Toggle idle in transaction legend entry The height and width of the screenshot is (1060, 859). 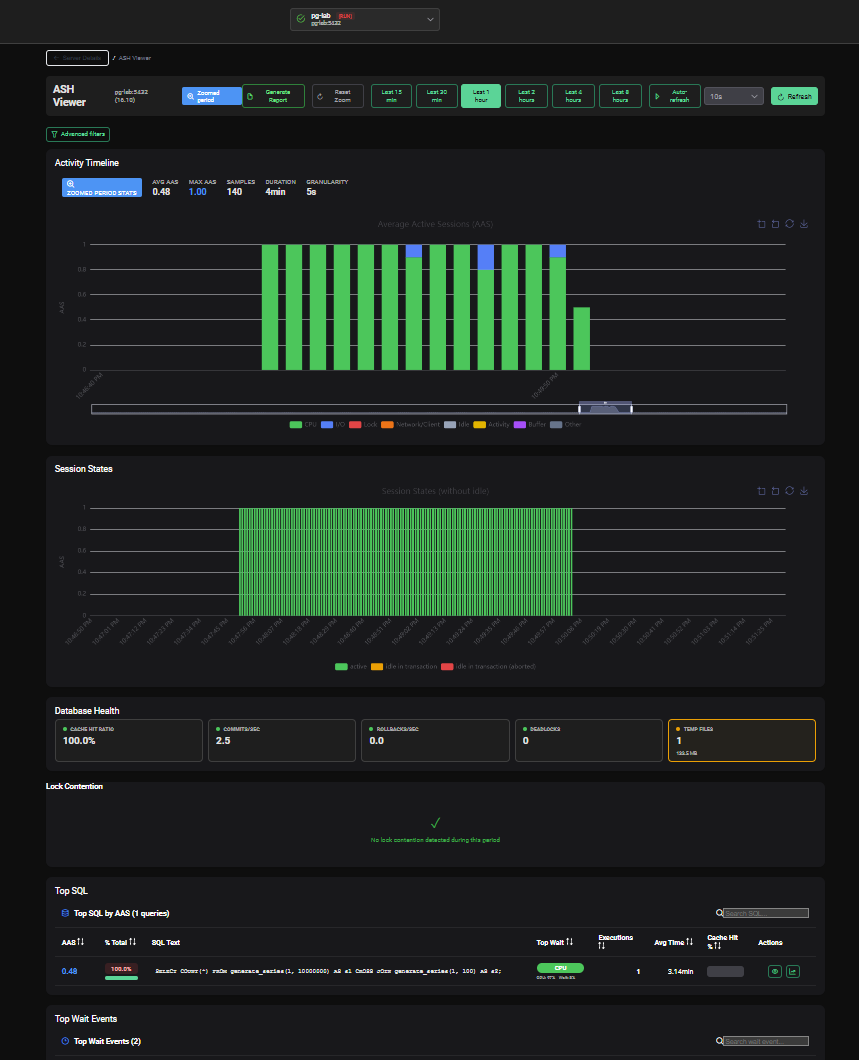[404, 667]
